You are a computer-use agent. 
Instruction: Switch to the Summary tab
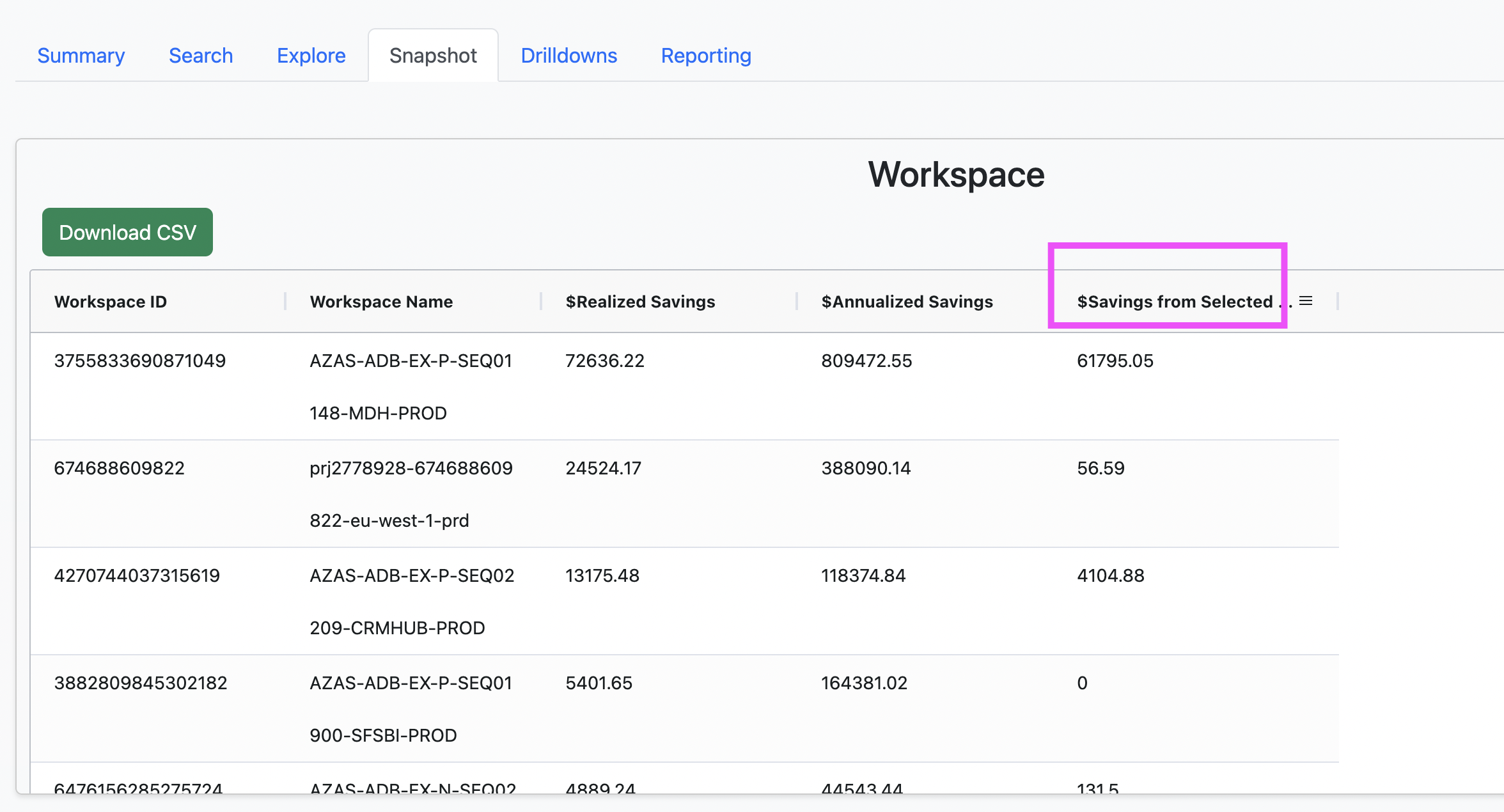81,56
